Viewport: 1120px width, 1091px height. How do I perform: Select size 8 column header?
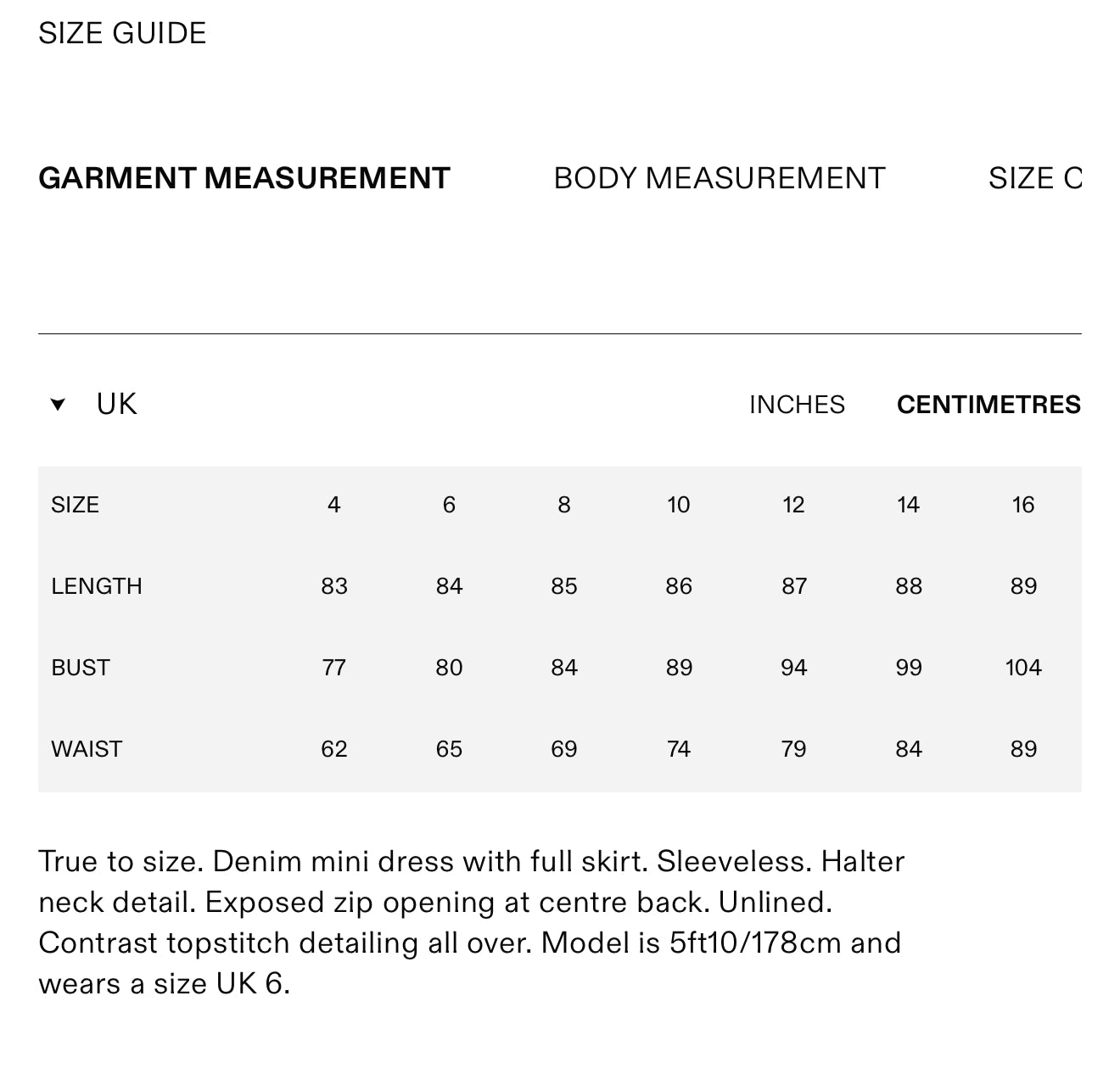tap(564, 505)
